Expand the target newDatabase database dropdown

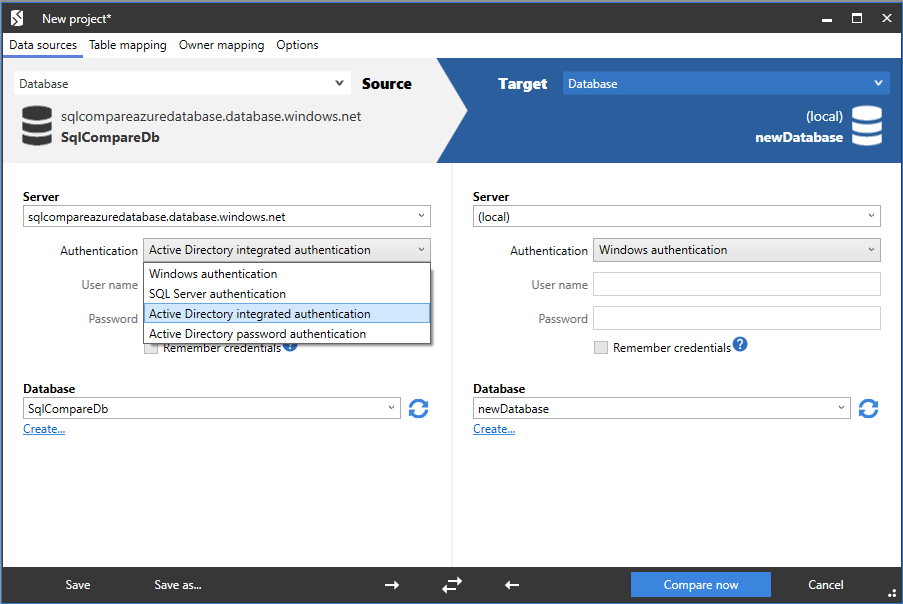click(x=841, y=408)
